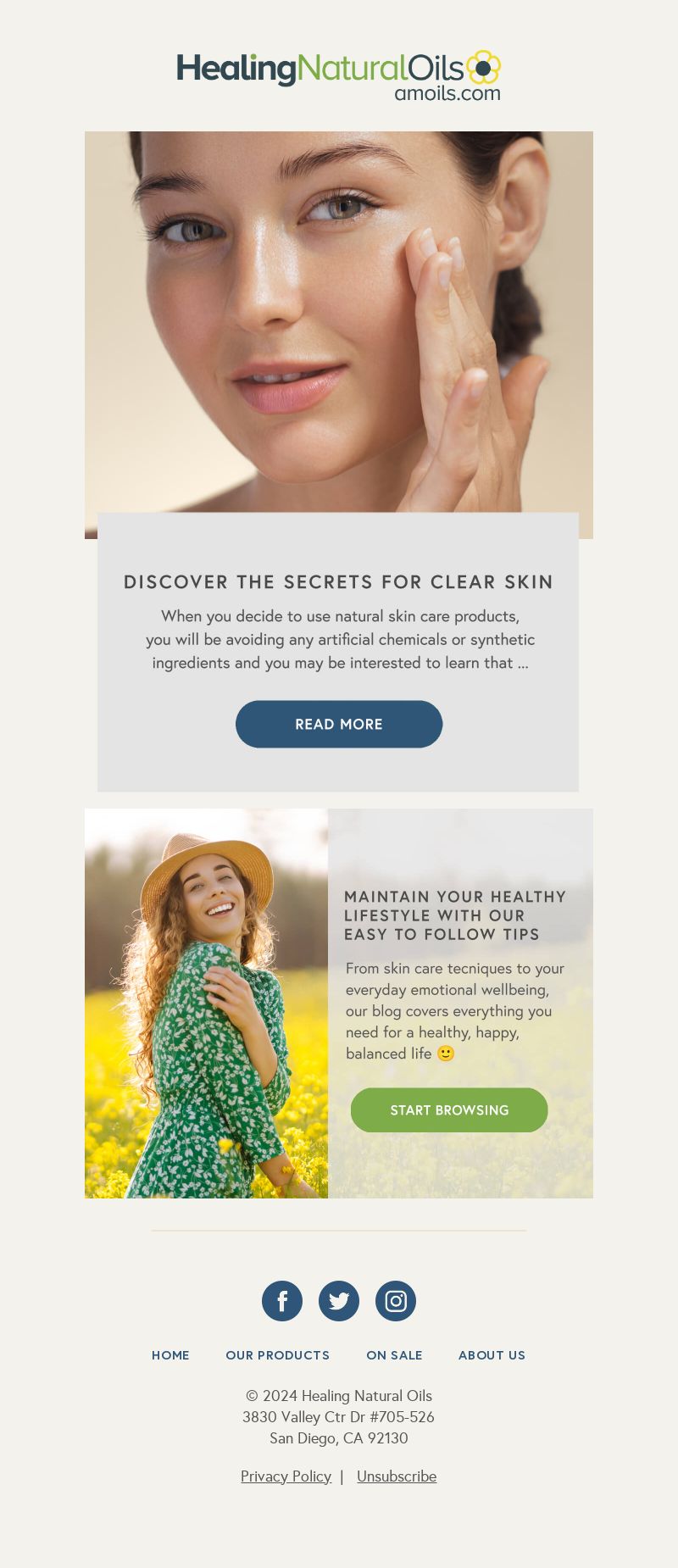This screenshot has height=1568, width=678.
Task: Click the START BROWSING green button
Action: point(449,1110)
